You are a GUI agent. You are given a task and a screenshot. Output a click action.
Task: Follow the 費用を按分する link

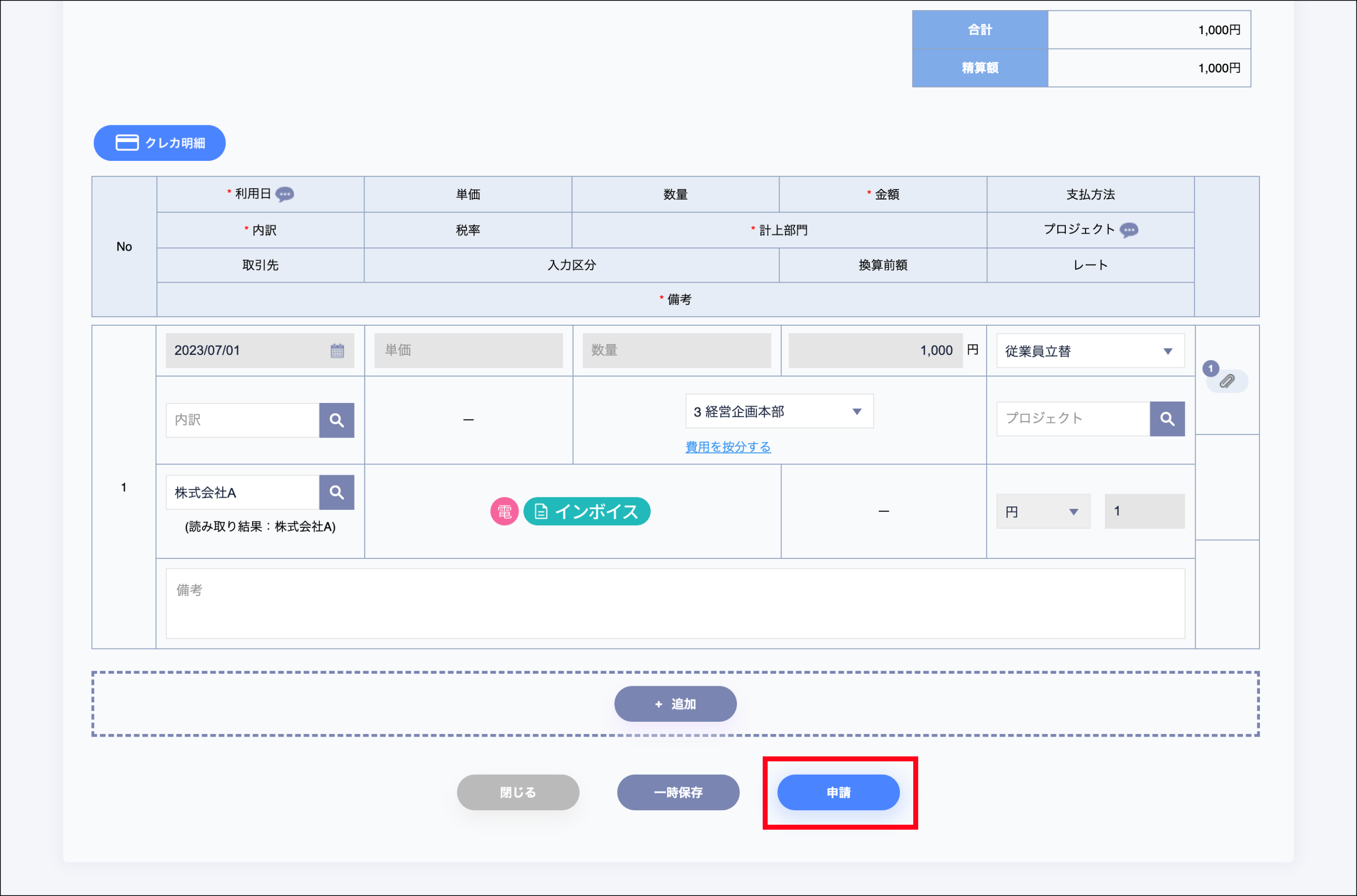(x=728, y=447)
